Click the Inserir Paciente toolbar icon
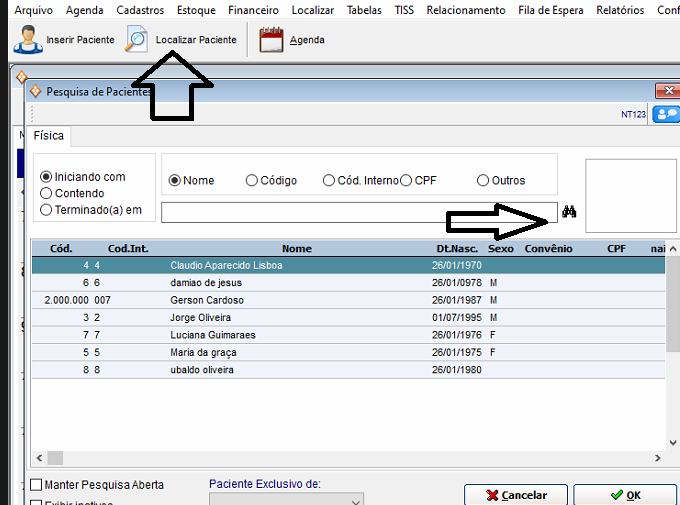The image size is (680, 505). coord(27,40)
